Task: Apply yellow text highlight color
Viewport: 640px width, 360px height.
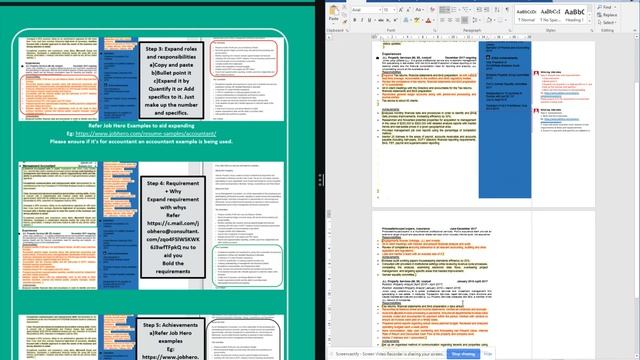Action: coord(416,20)
